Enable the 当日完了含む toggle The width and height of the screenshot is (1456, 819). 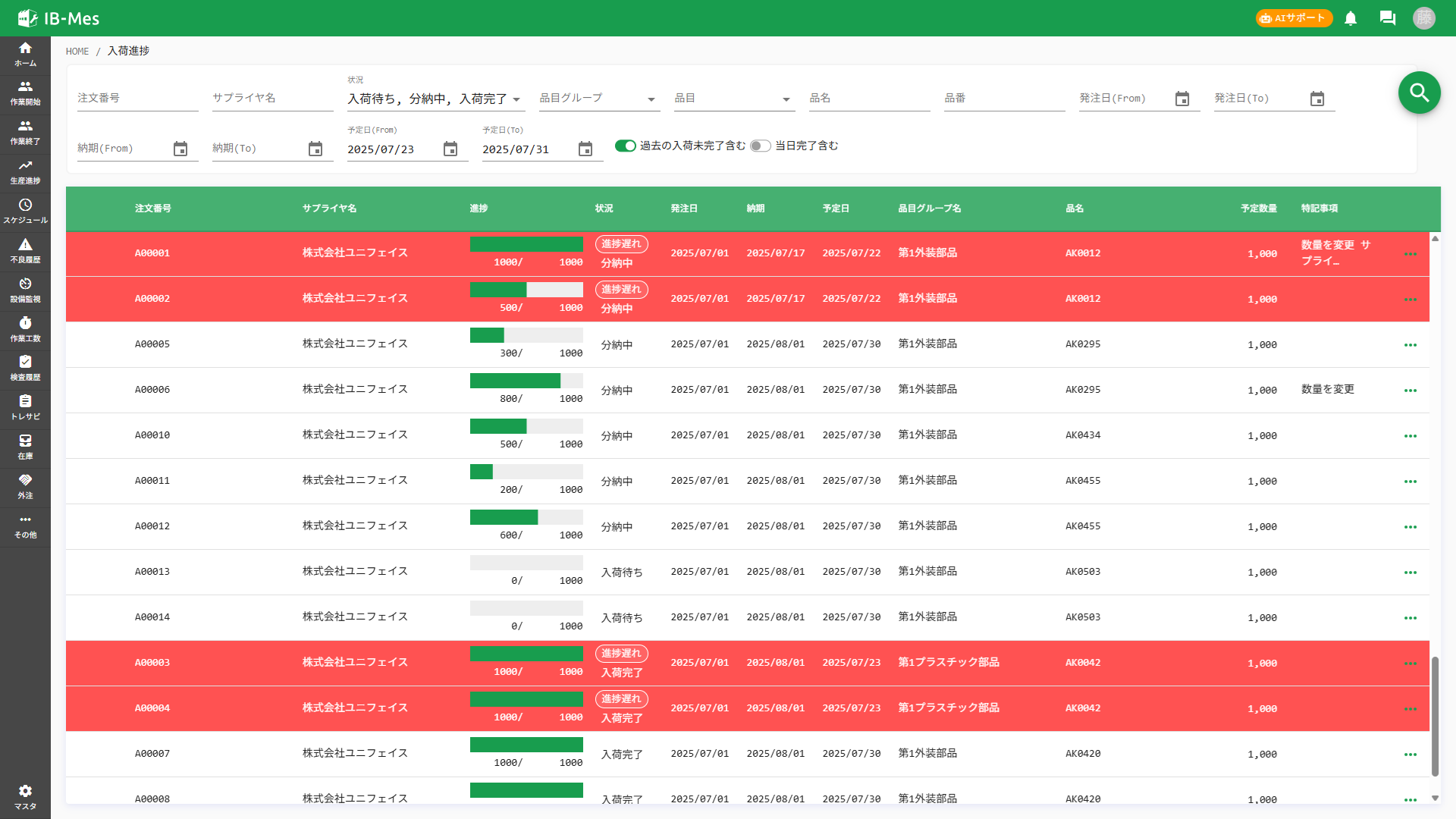coord(761,146)
